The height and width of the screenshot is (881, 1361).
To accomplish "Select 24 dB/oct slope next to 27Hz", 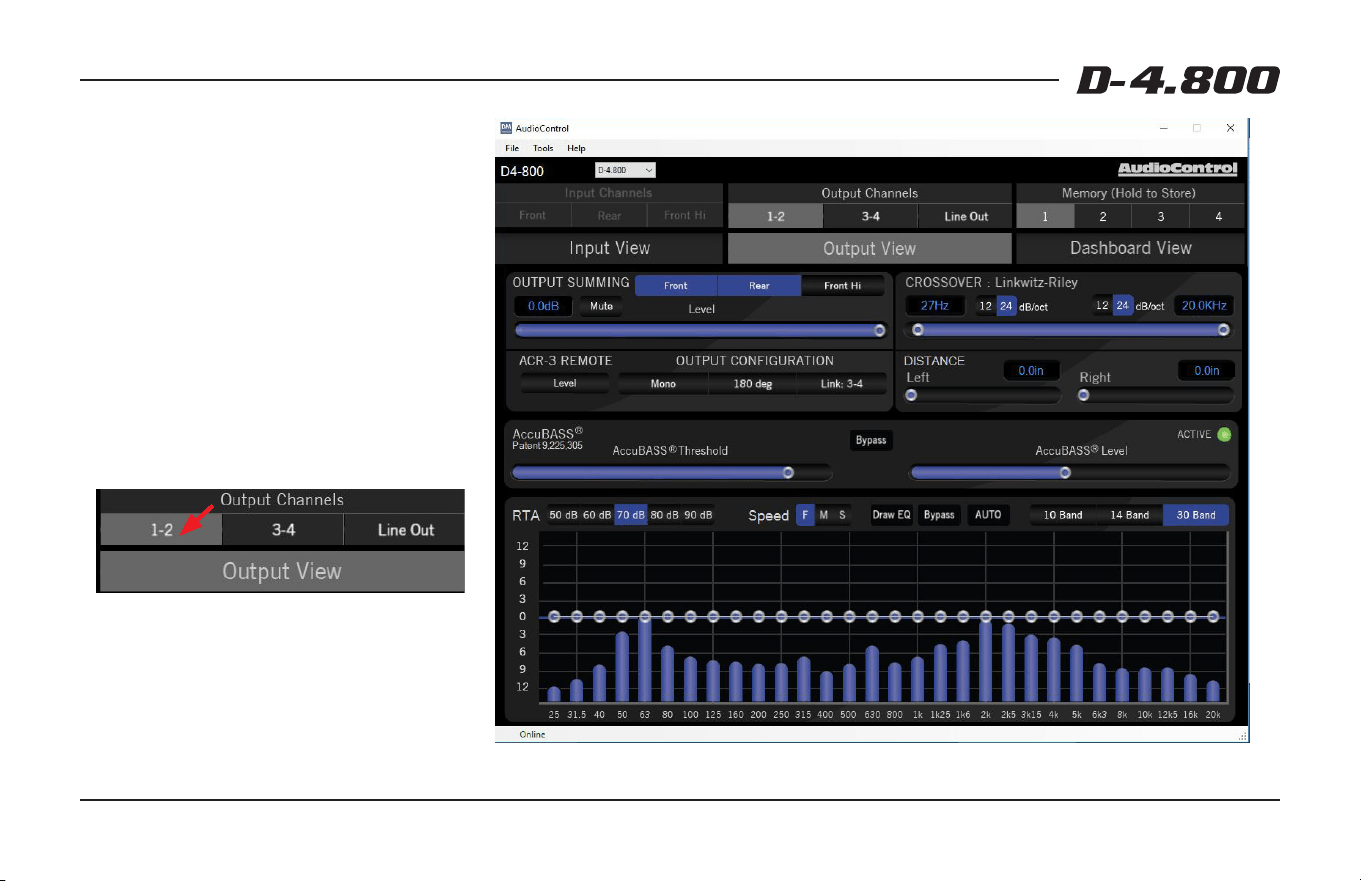I will (1007, 306).
